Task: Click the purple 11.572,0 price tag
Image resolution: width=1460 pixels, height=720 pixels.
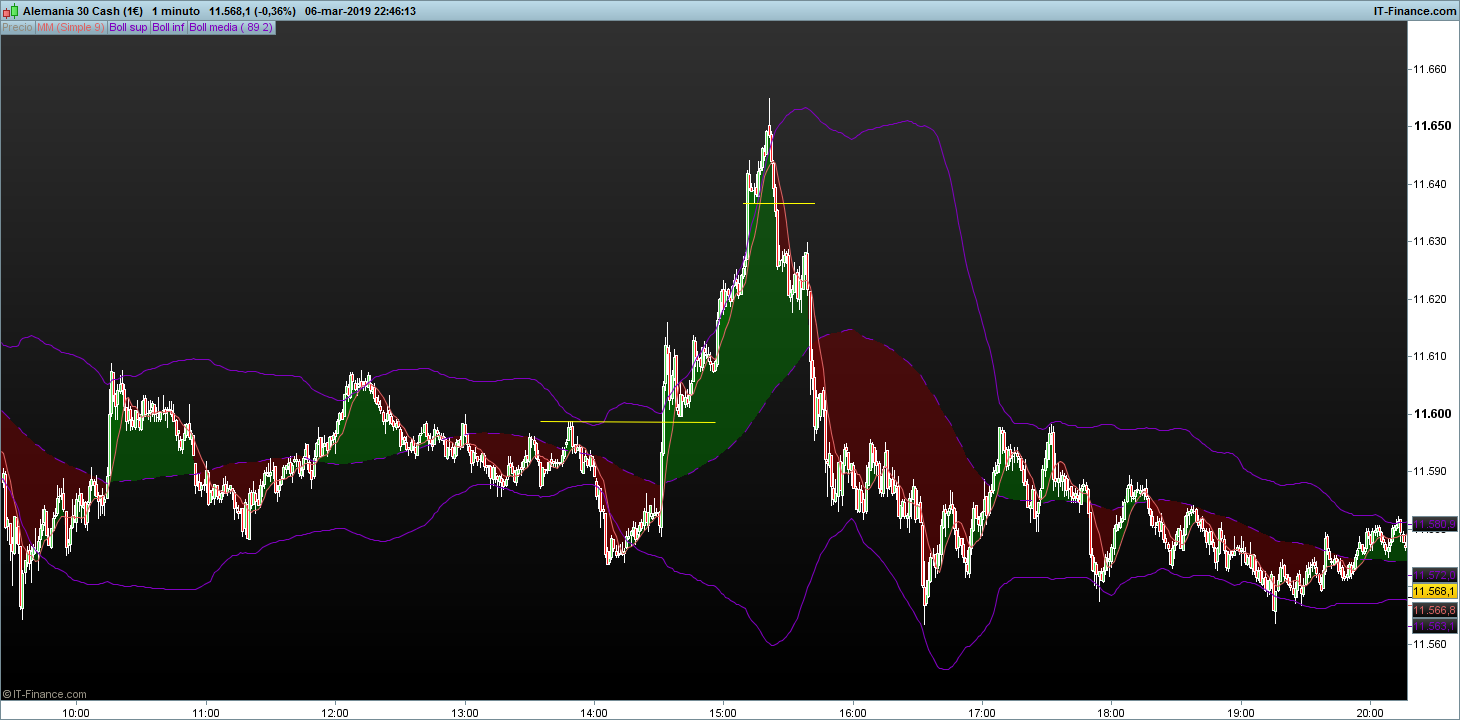Action: [x=1435, y=575]
